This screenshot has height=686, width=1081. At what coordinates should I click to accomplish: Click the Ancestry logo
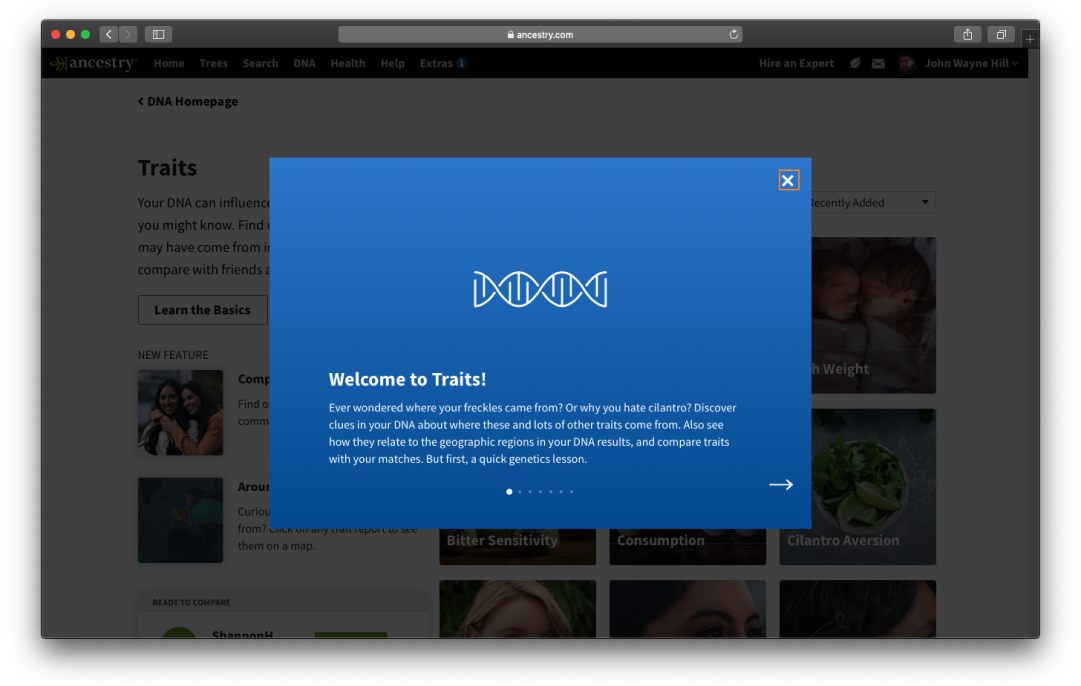[94, 63]
